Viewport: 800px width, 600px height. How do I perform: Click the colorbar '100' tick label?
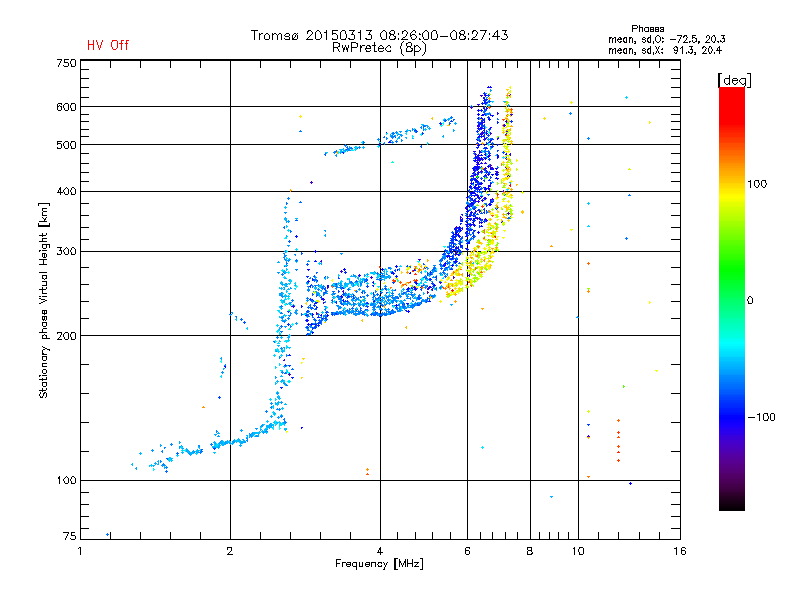757,184
